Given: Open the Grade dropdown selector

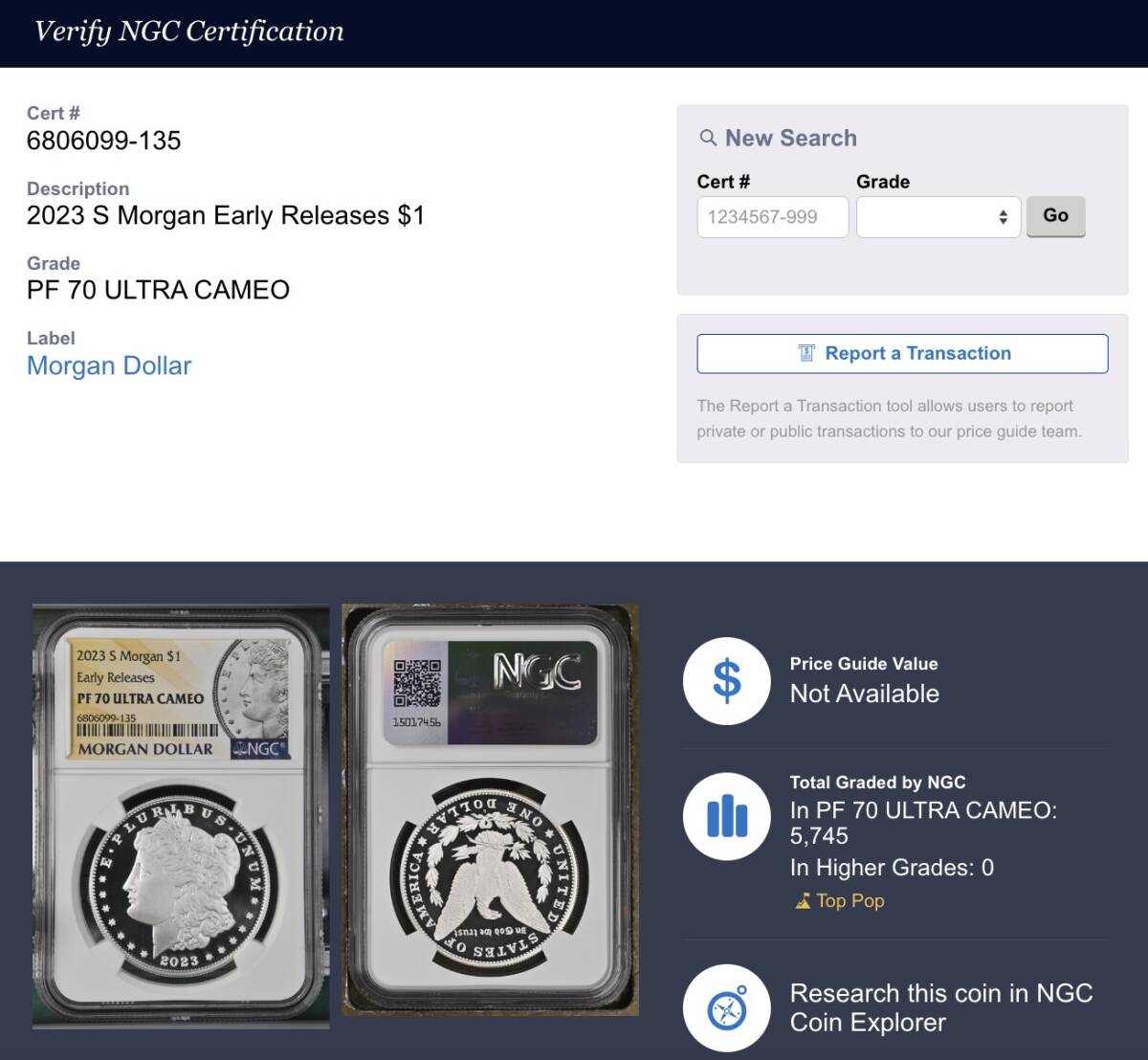Looking at the screenshot, I should [938, 217].
